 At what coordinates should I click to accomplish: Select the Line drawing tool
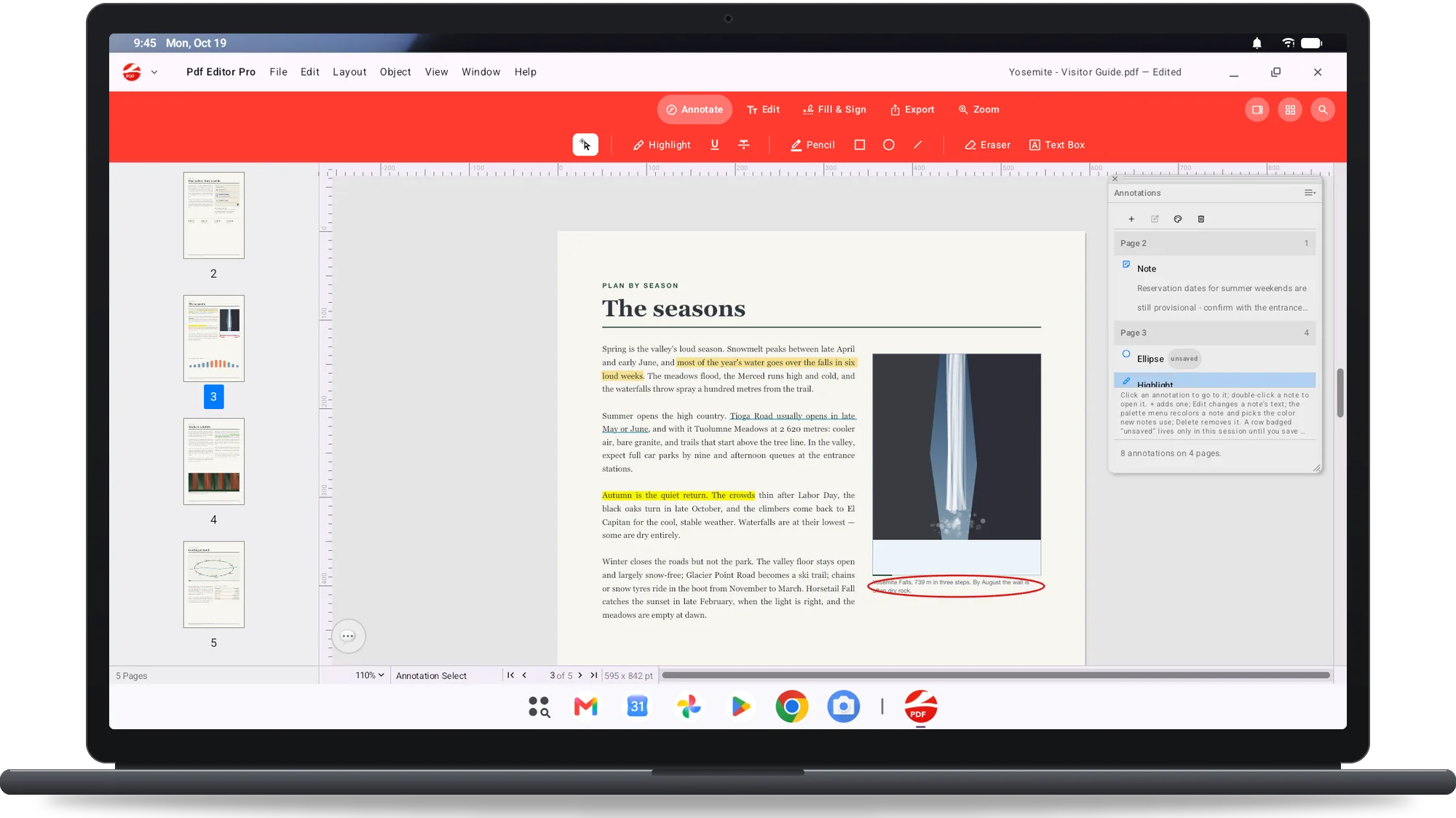pyautogui.click(x=918, y=145)
